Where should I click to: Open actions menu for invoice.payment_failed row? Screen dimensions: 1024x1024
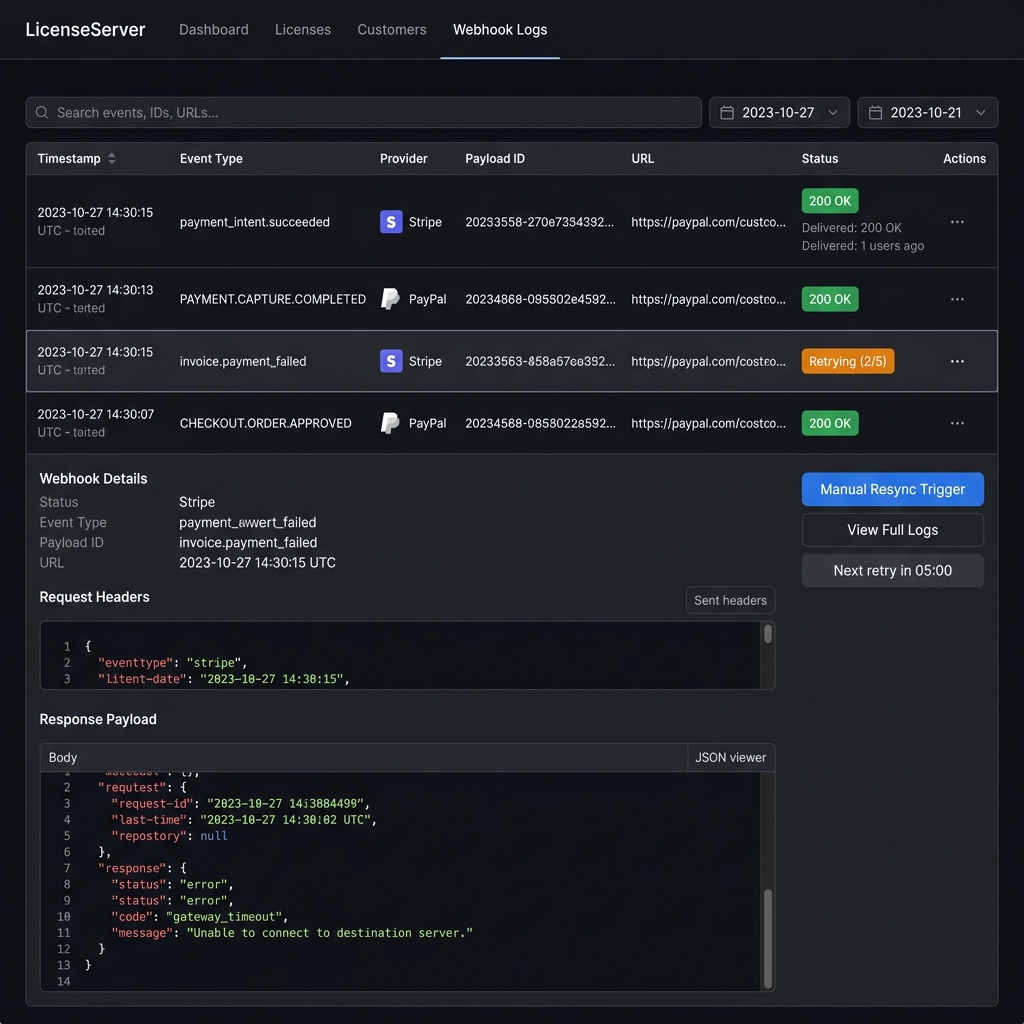tap(957, 361)
